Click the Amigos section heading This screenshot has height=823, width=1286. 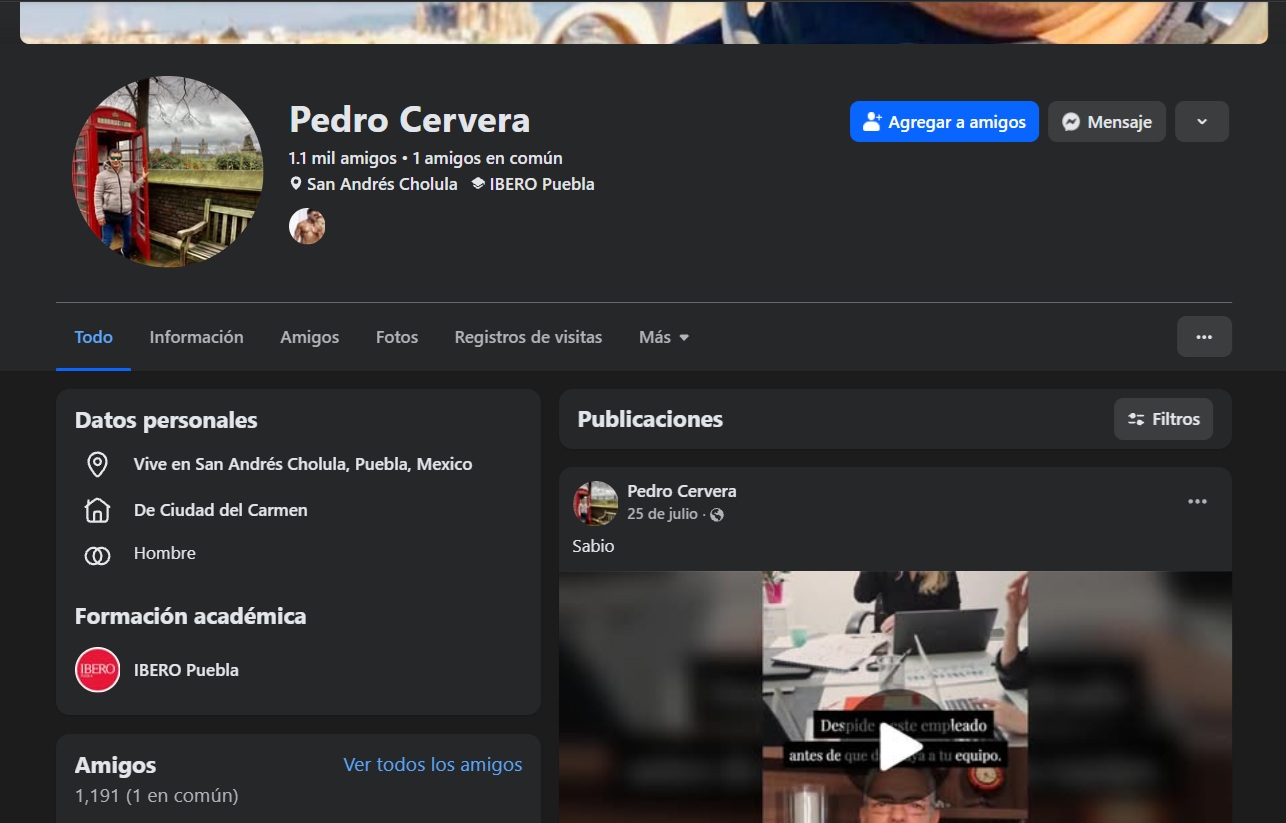pos(116,765)
